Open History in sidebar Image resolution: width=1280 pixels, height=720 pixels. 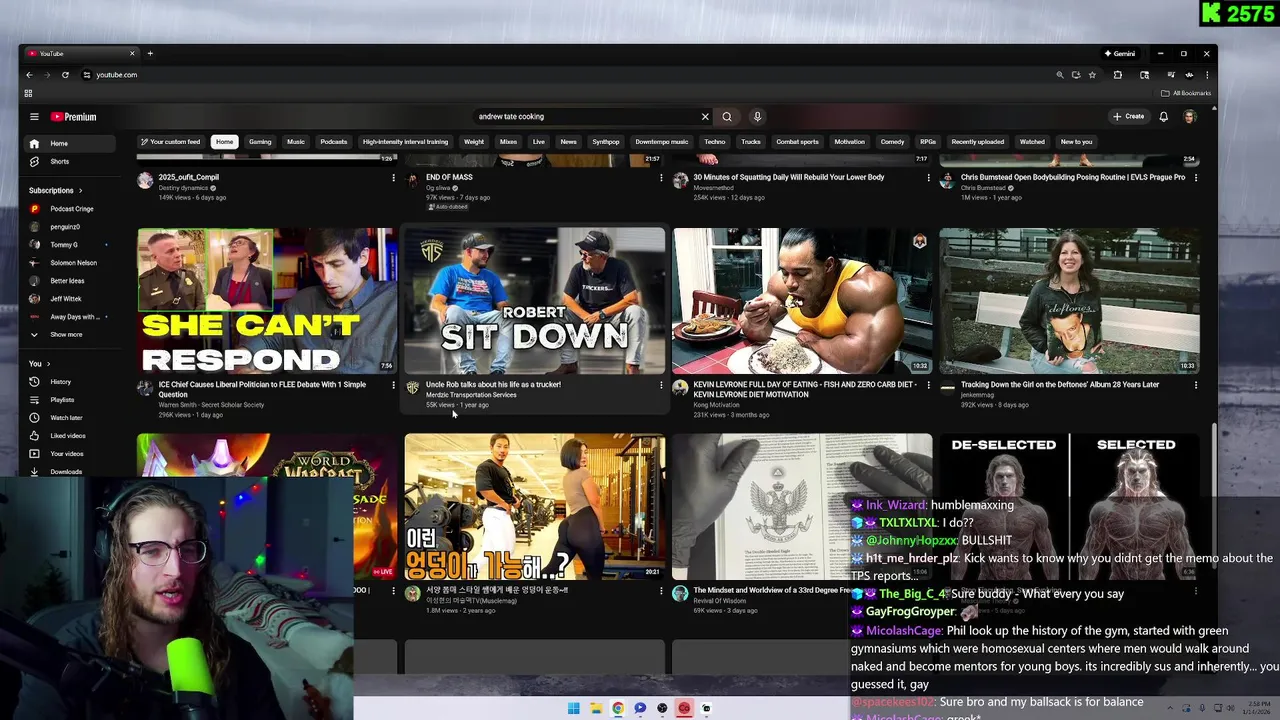68,382
